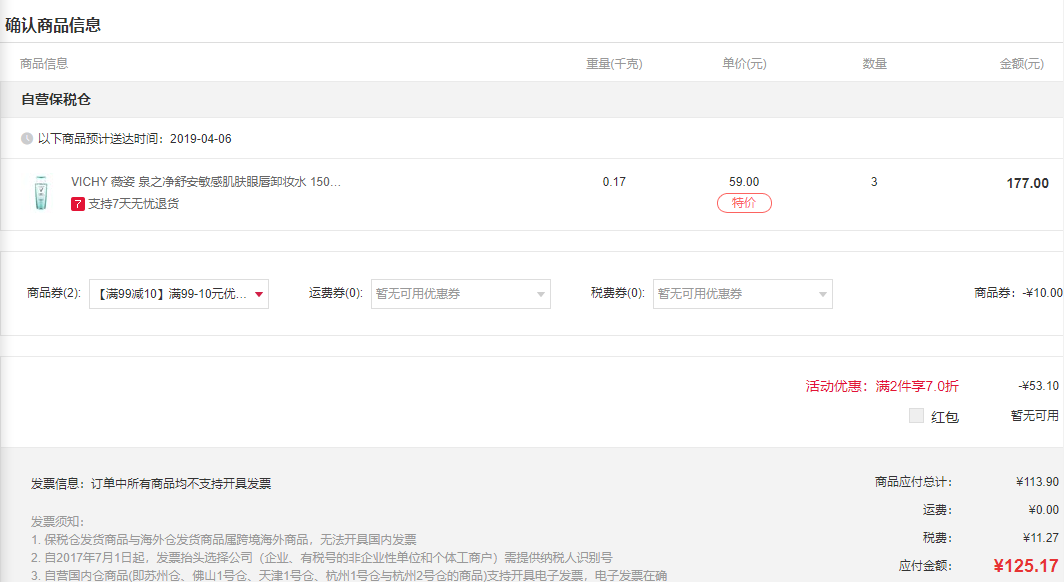Select the 应付金额 total ¥125.17
Viewport: 1064px width, 582px height.
coord(1026,566)
